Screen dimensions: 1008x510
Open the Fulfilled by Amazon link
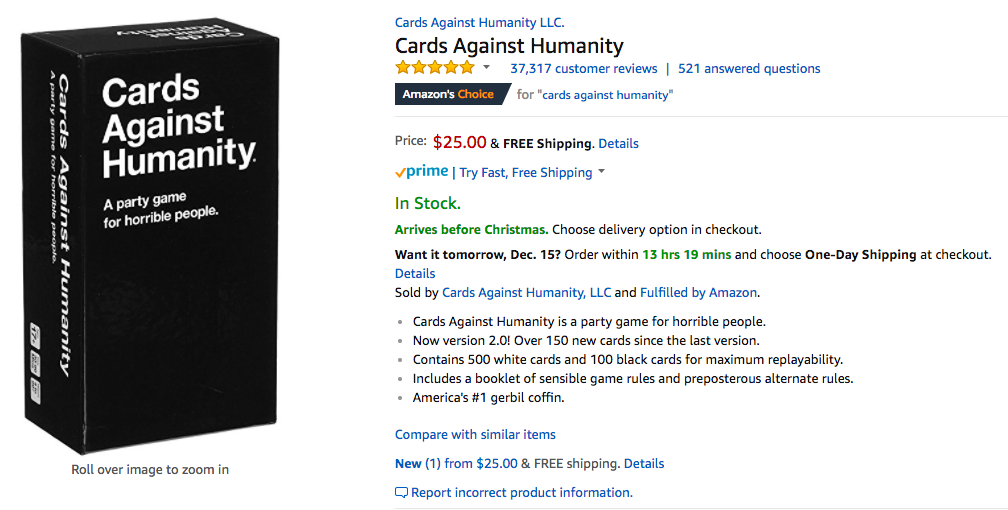point(698,292)
